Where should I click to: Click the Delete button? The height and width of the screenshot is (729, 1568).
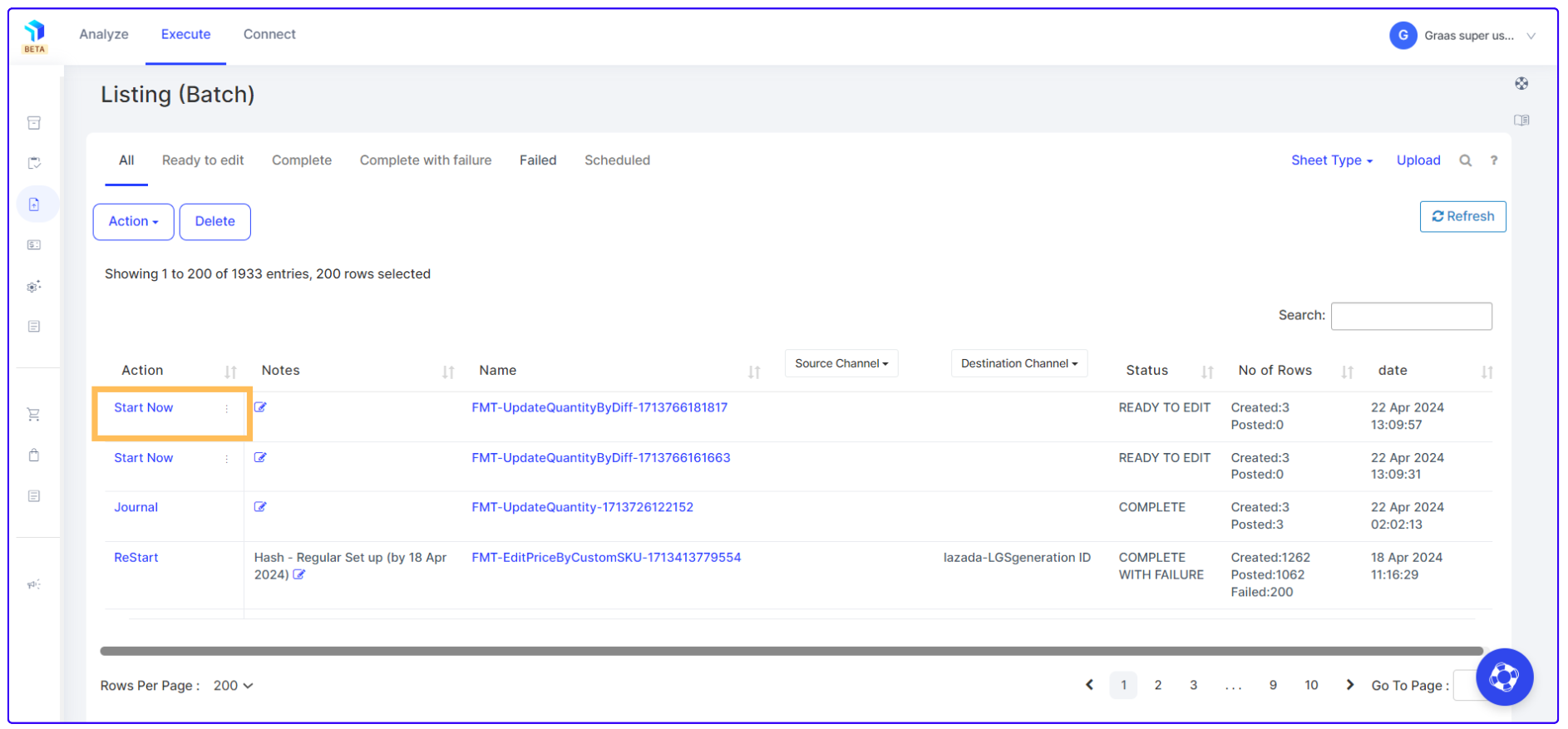click(215, 222)
